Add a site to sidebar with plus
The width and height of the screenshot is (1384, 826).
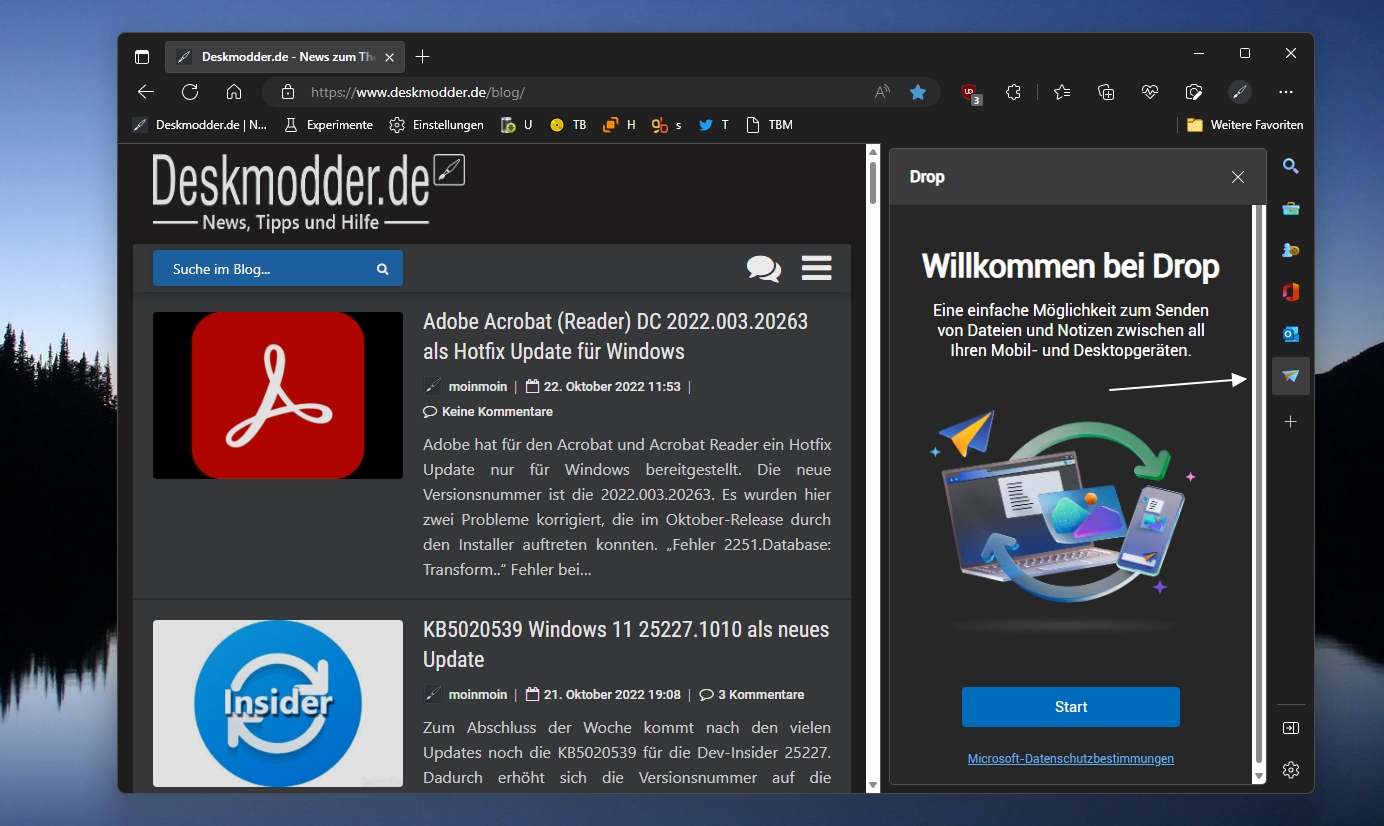click(x=1291, y=422)
